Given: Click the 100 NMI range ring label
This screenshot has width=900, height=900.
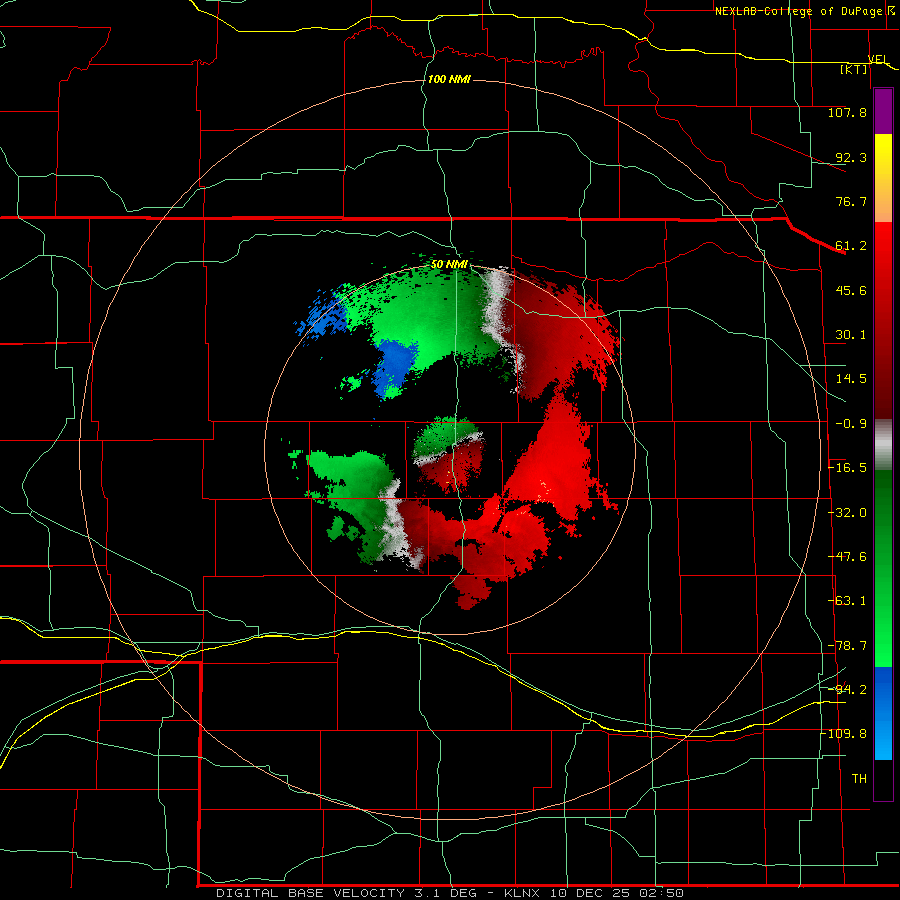Looking at the screenshot, I should click(x=449, y=79).
